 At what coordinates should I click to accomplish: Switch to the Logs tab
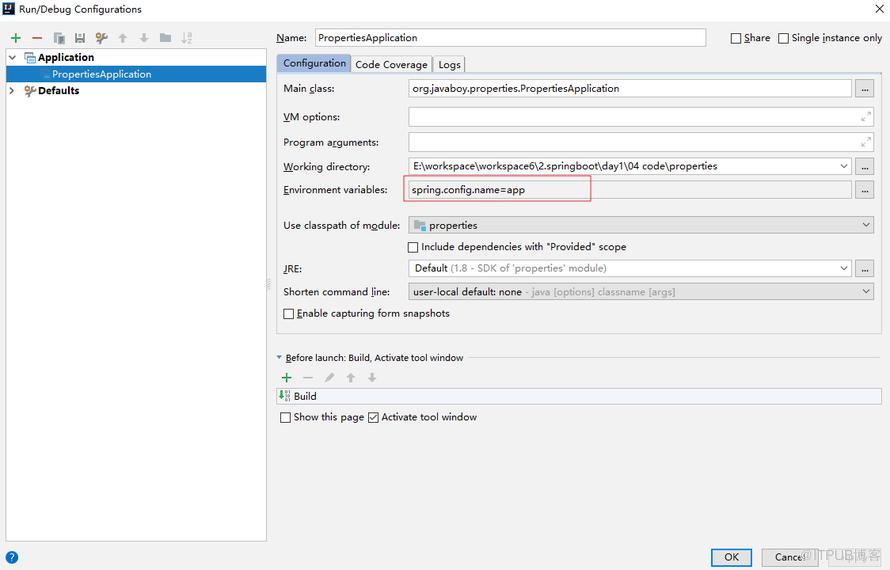click(450, 65)
